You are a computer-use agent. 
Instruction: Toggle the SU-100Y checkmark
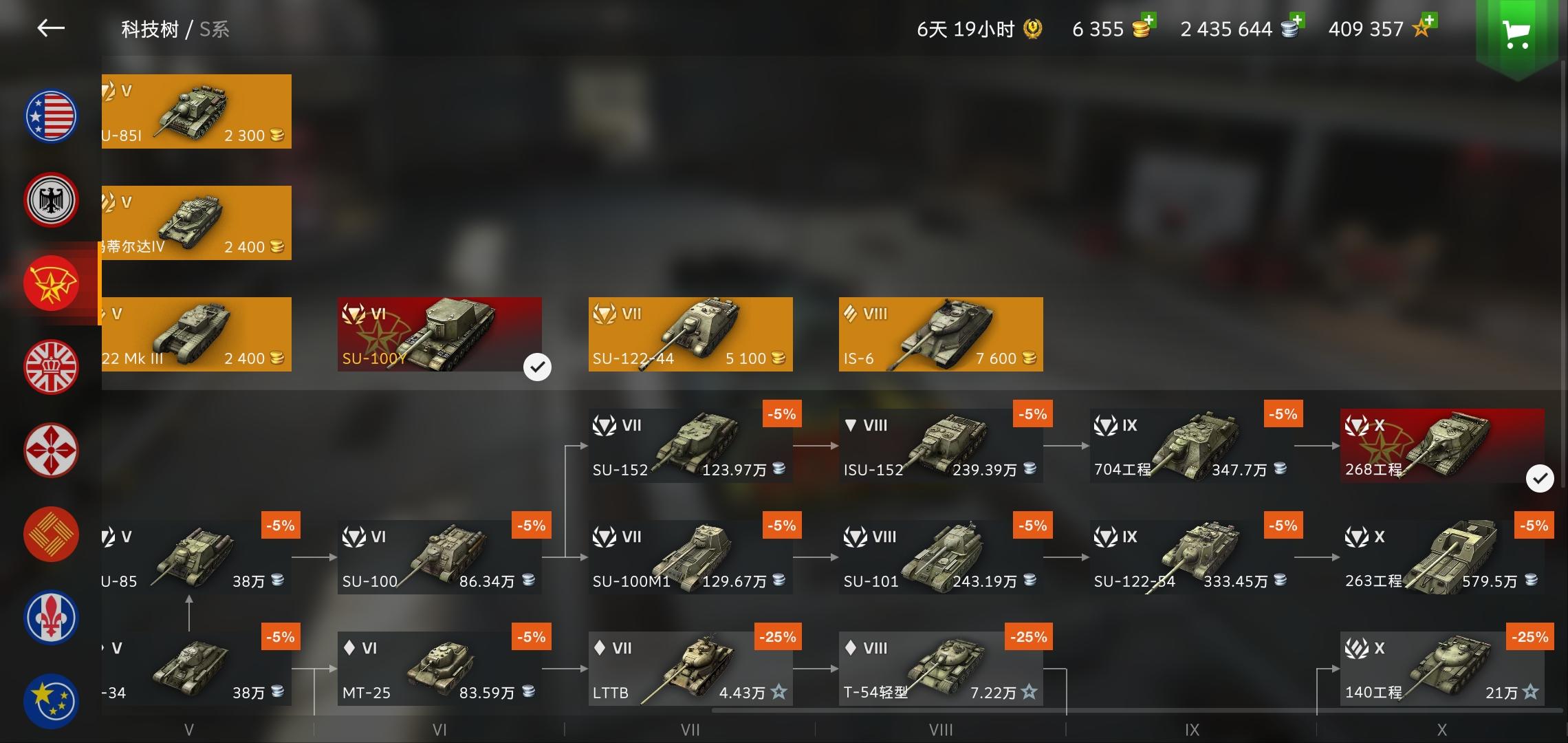click(537, 367)
